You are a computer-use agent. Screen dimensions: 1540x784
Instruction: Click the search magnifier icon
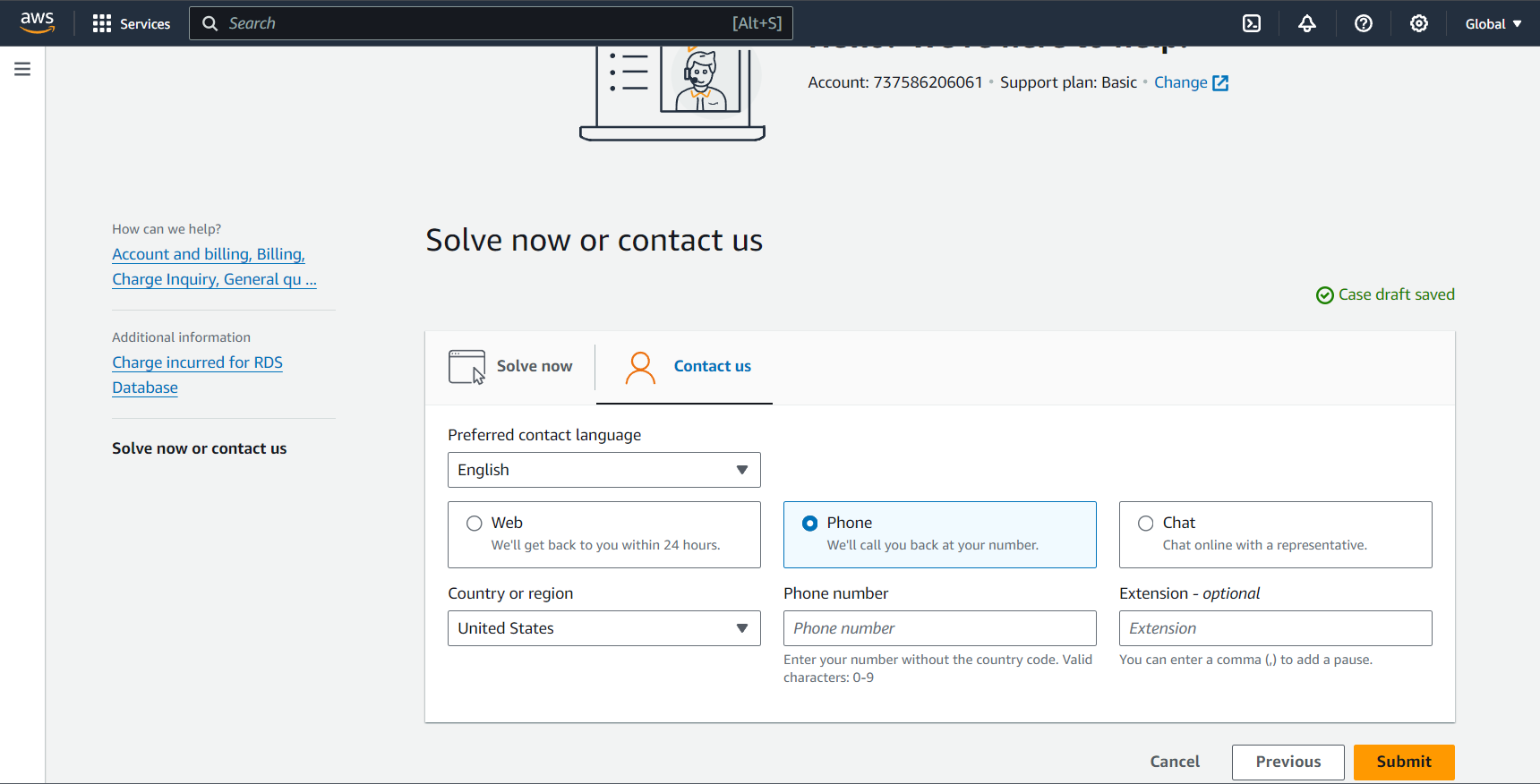(x=210, y=23)
